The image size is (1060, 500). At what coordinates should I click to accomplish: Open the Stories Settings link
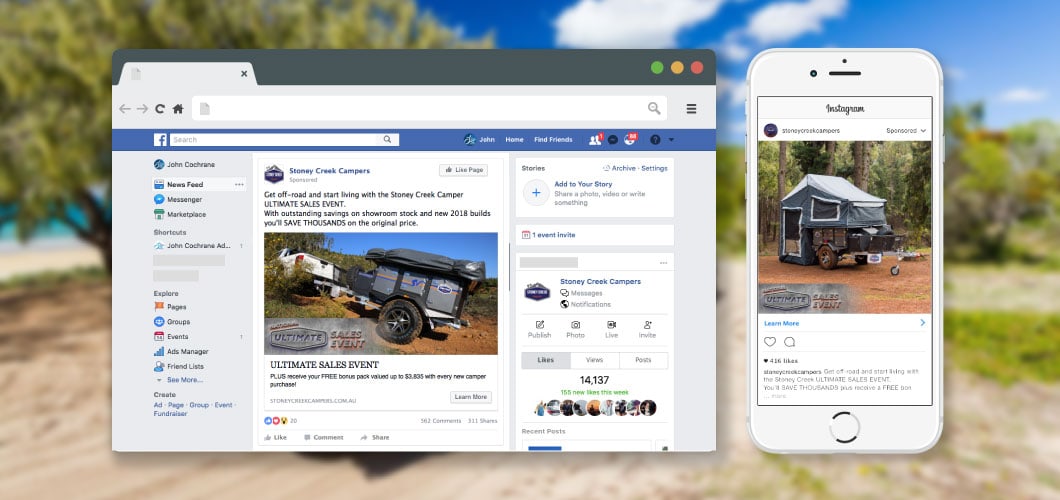click(654, 168)
